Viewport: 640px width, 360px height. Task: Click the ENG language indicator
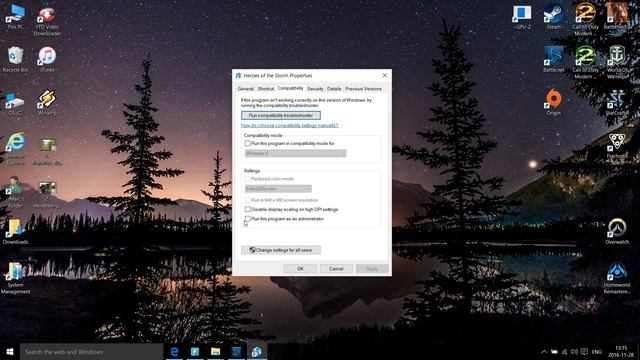coord(597,351)
